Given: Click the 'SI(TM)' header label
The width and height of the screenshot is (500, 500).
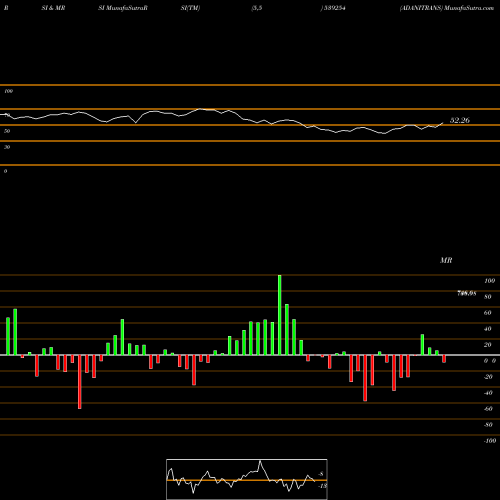Looking at the screenshot, I should pyautogui.click(x=190, y=8).
